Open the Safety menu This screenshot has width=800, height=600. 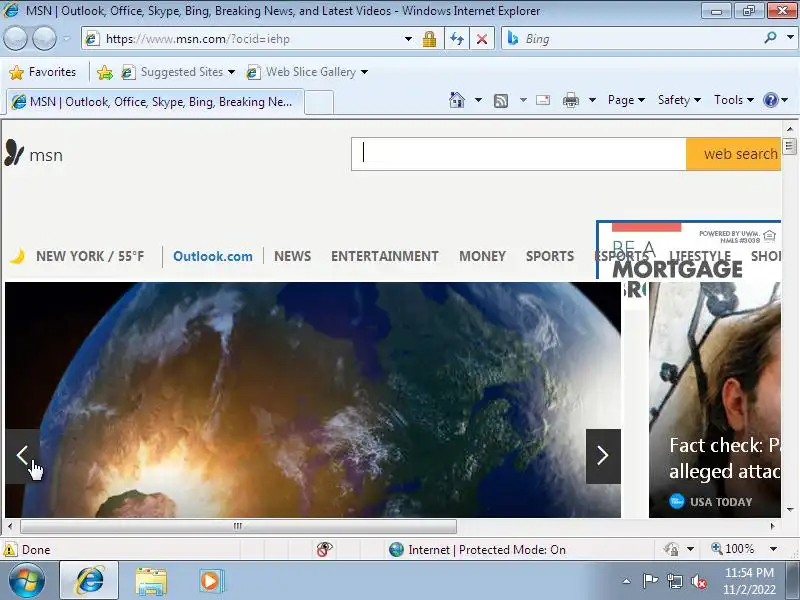tap(679, 100)
